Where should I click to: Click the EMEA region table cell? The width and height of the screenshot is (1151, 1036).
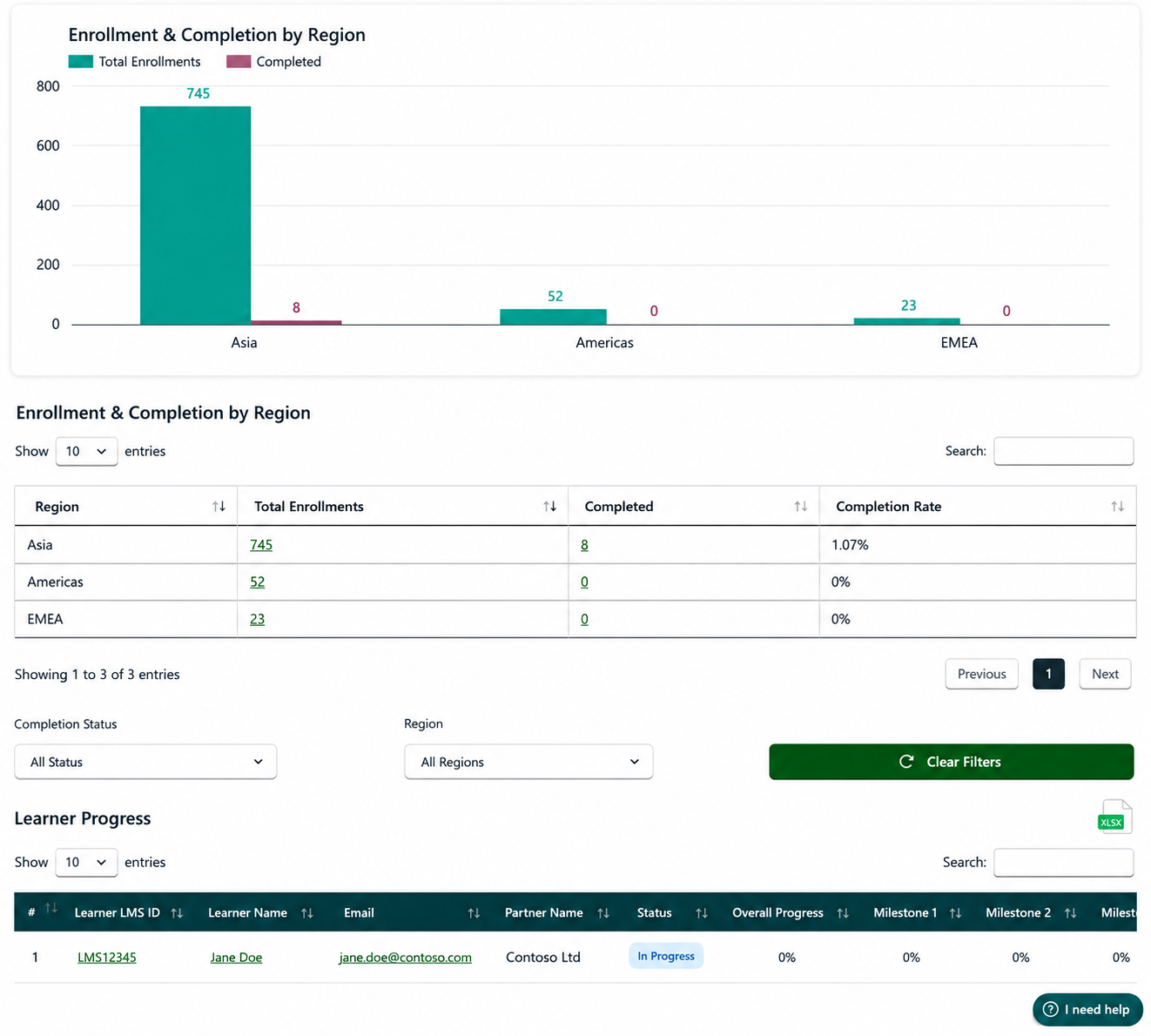(x=126, y=619)
